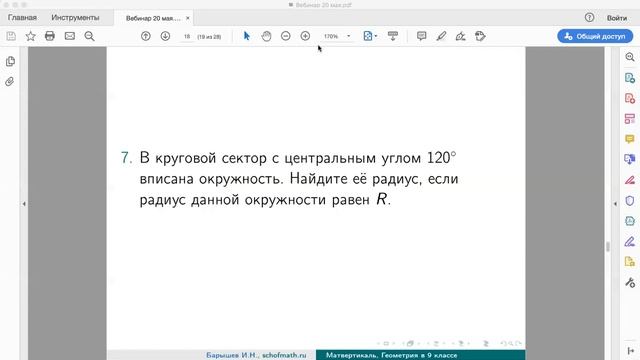Image resolution: width=640 pixels, height=360 pixels.
Task: Open the sign document tool
Action: point(460,36)
